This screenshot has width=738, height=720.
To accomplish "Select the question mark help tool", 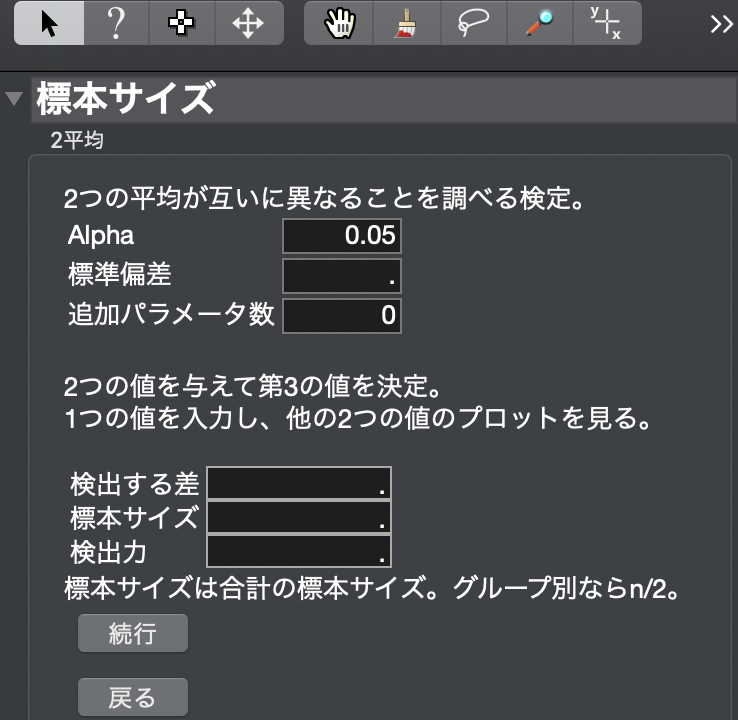I will click(x=116, y=23).
